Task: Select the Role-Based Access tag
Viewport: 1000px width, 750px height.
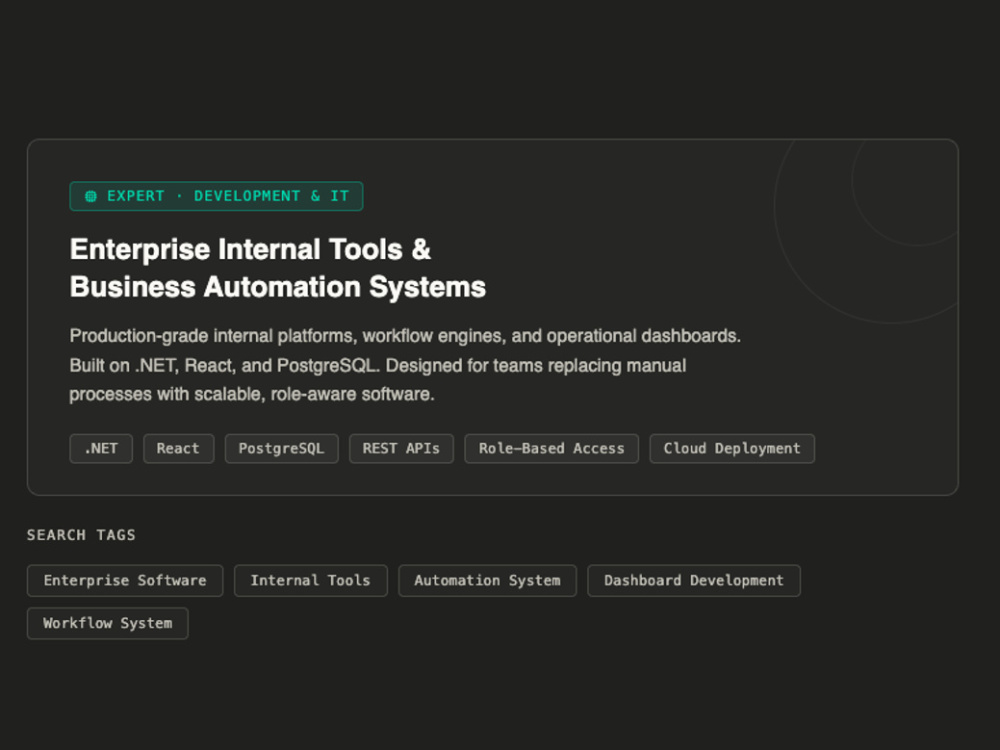Action: (552, 448)
